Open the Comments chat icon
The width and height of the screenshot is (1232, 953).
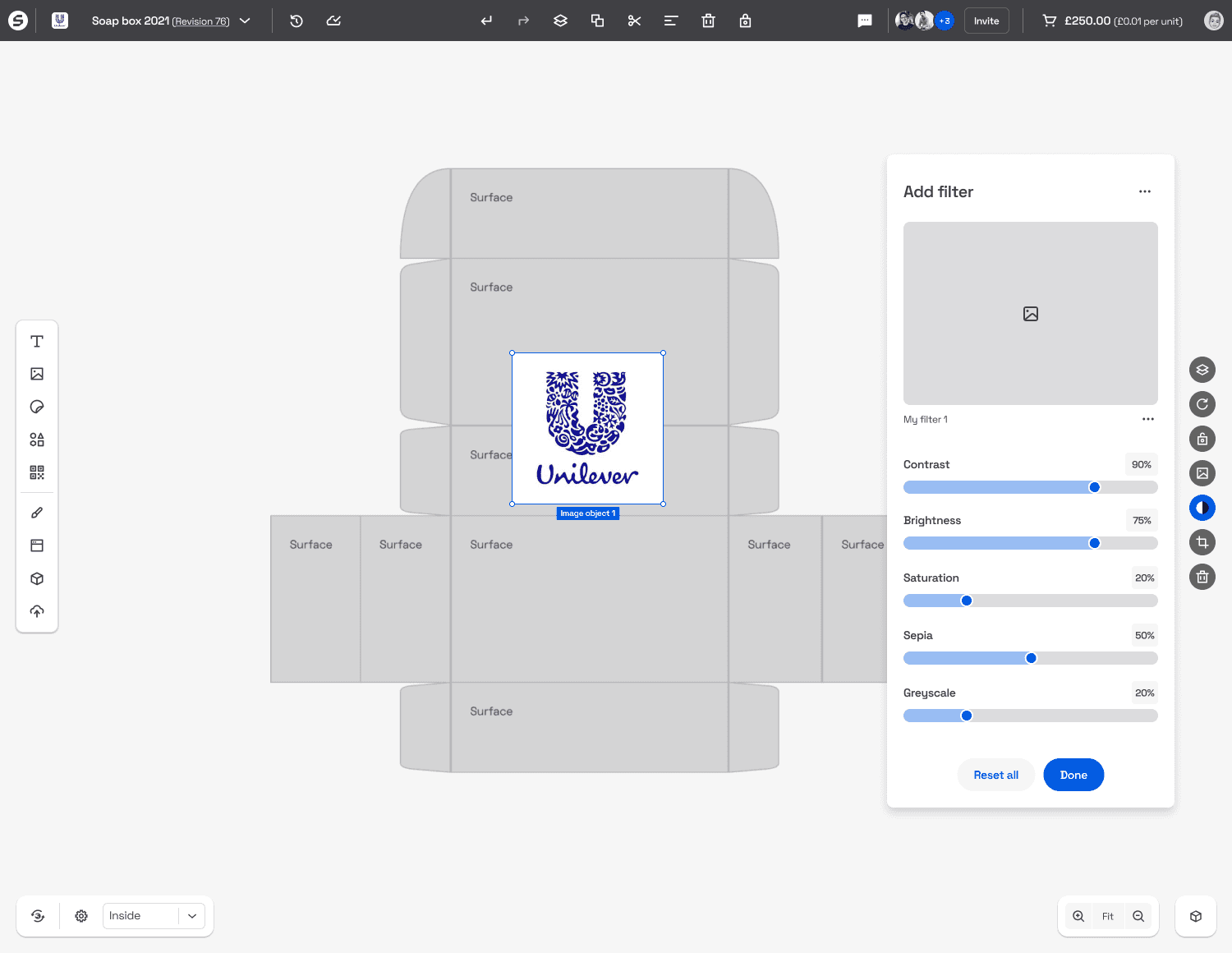865,21
